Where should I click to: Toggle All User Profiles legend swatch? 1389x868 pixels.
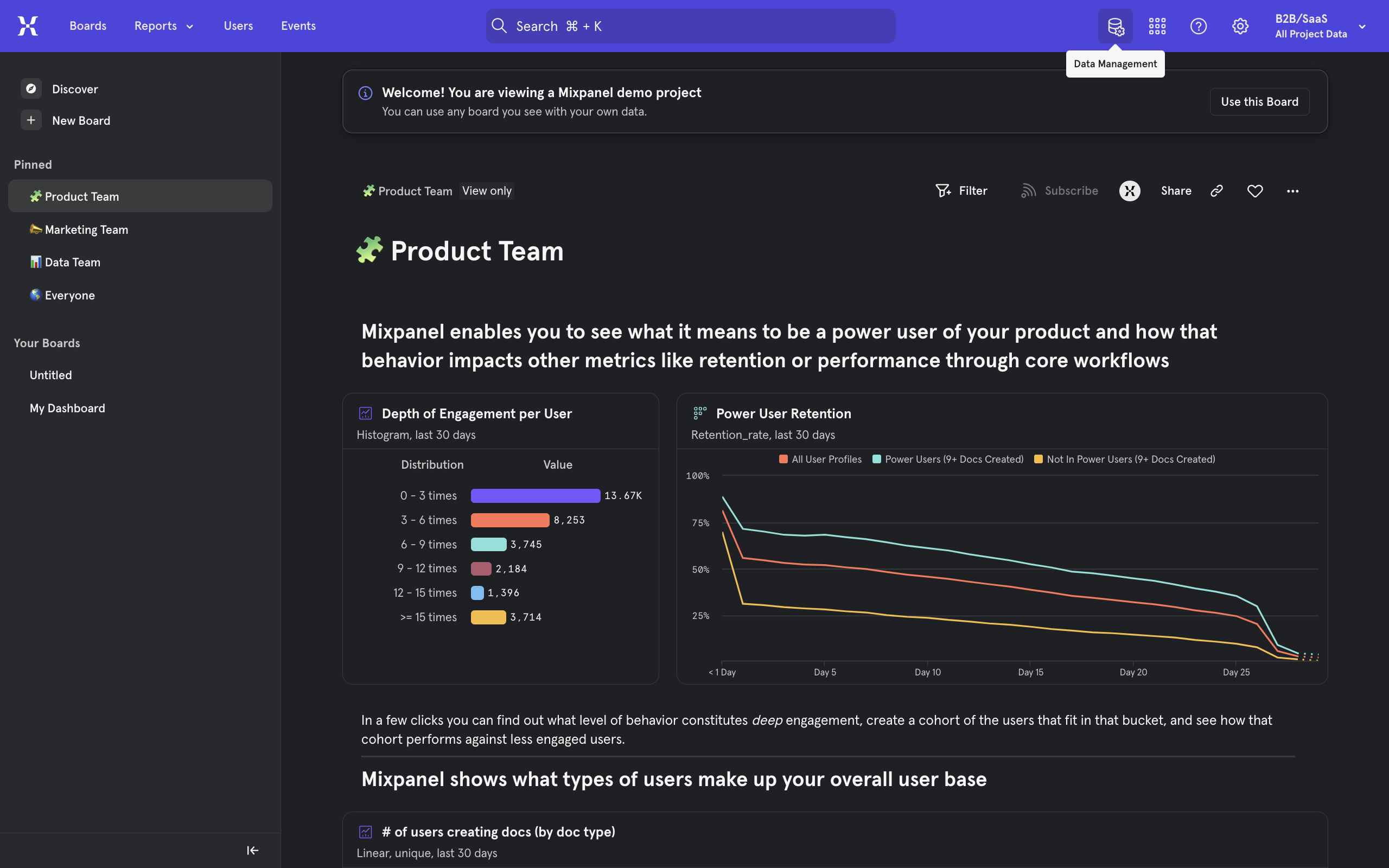coord(783,459)
